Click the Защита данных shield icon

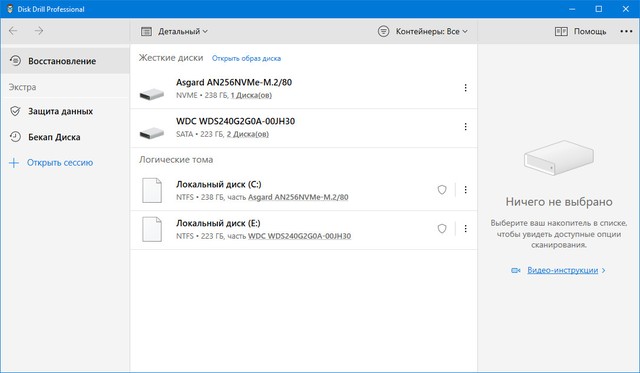point(15,111)
